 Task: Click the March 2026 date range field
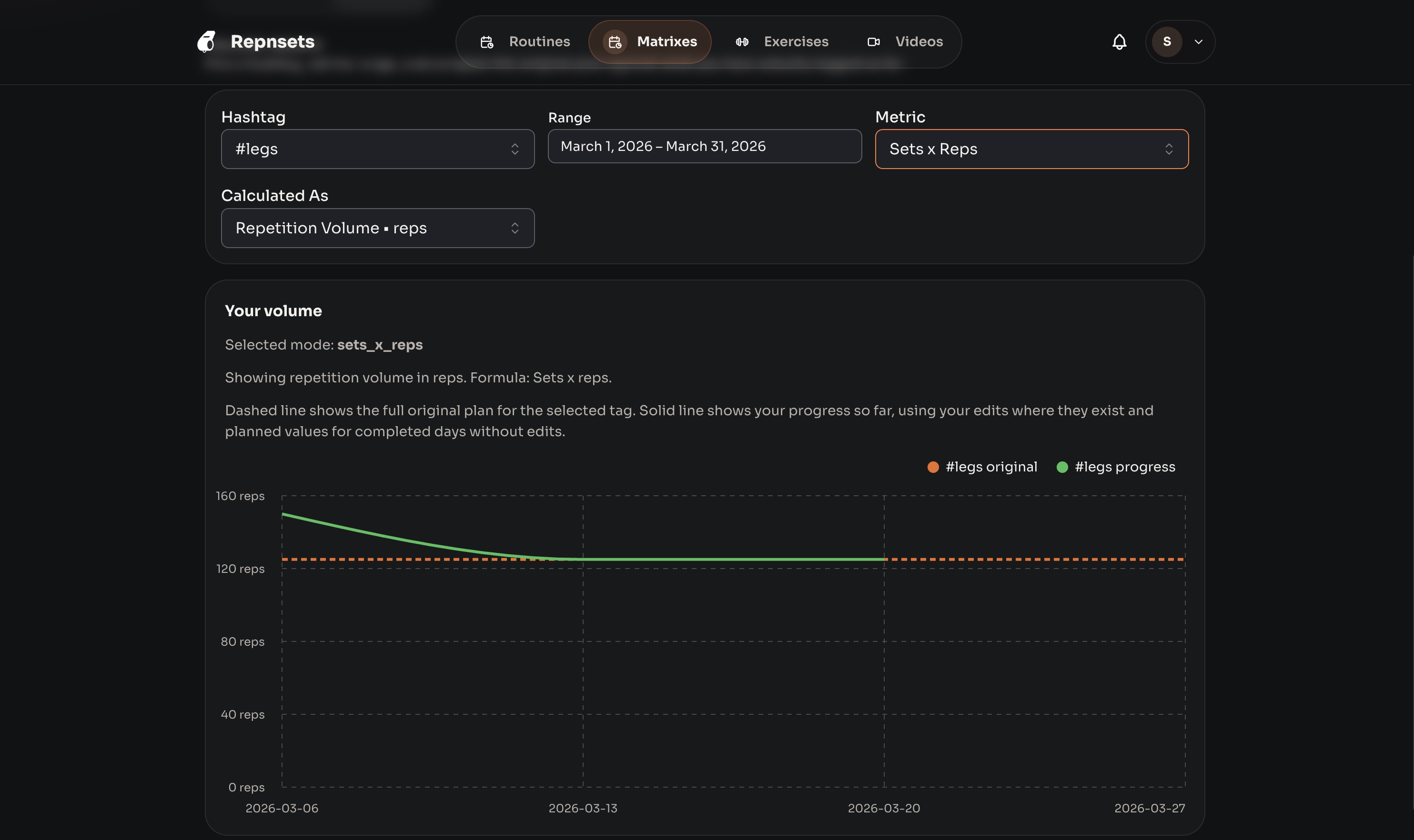(x=705, y=147)
